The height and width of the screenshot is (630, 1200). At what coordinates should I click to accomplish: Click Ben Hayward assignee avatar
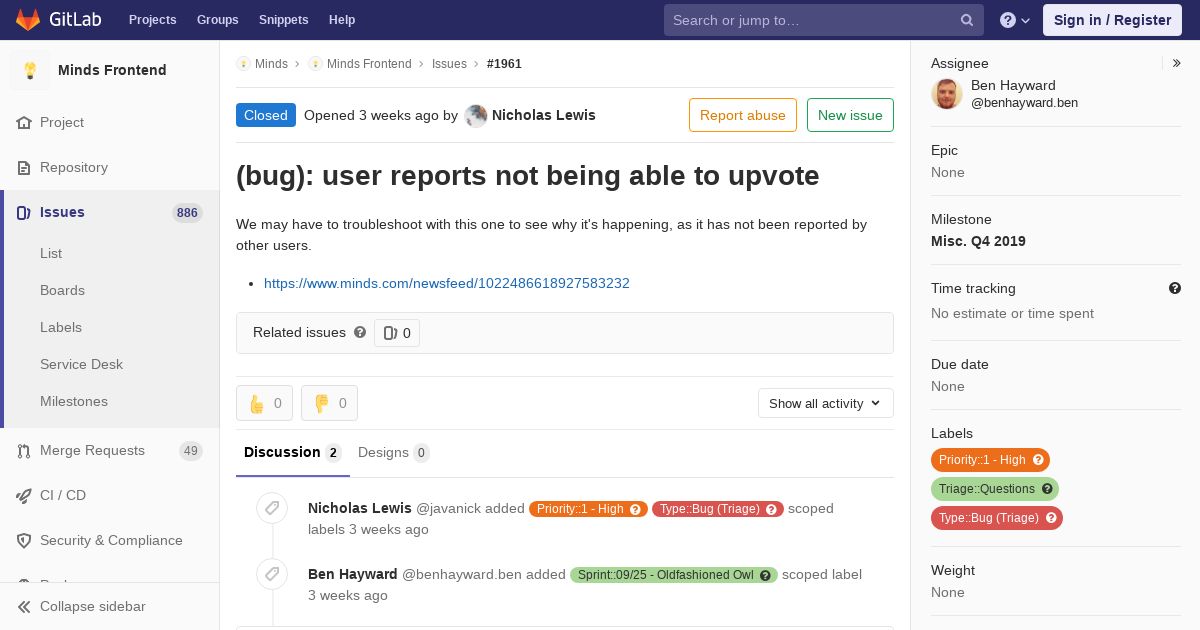(x=947, y=94)
